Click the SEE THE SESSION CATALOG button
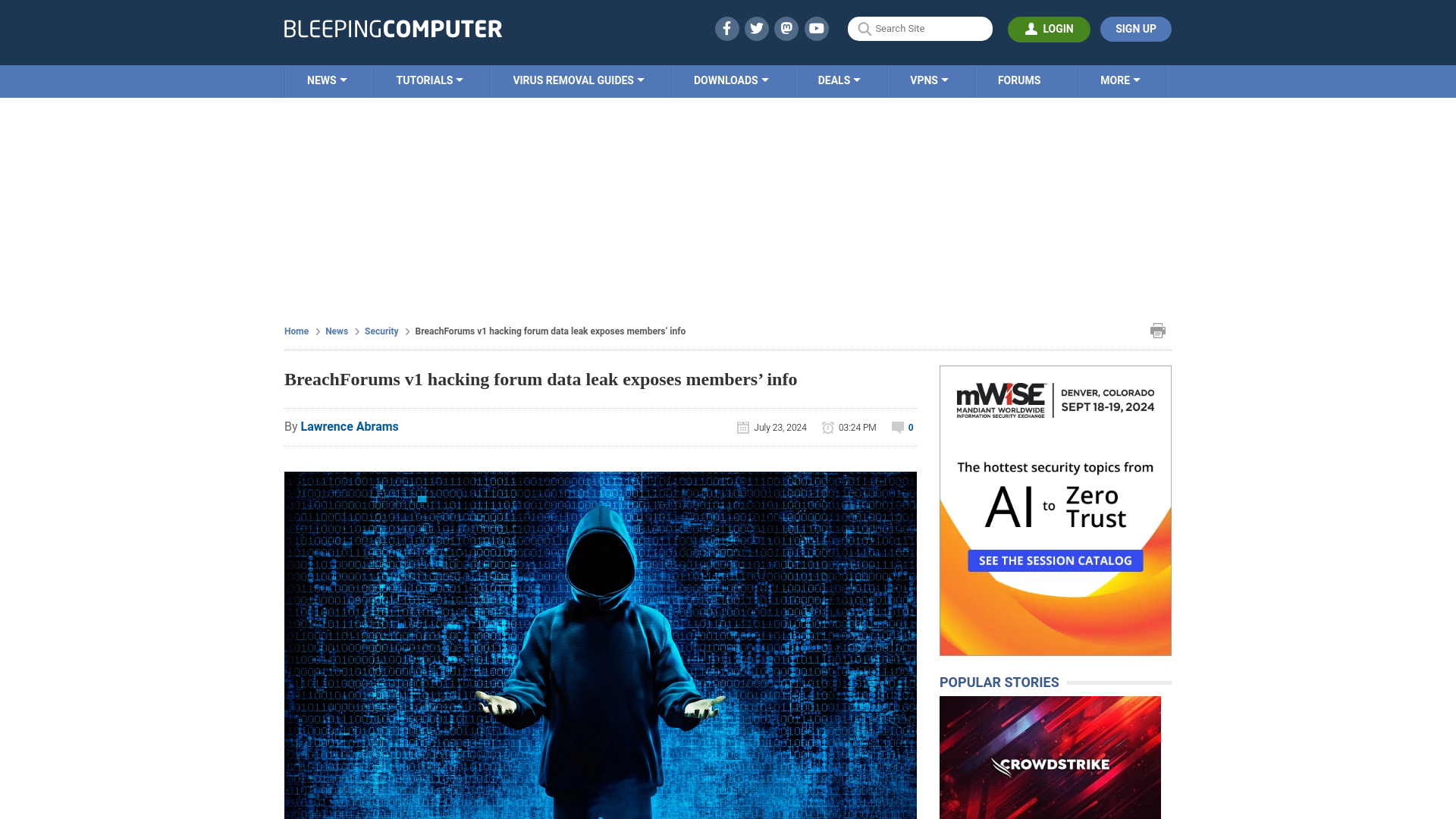Image resolution: width=1456 pixels, height=819 pixels. 1055,560
